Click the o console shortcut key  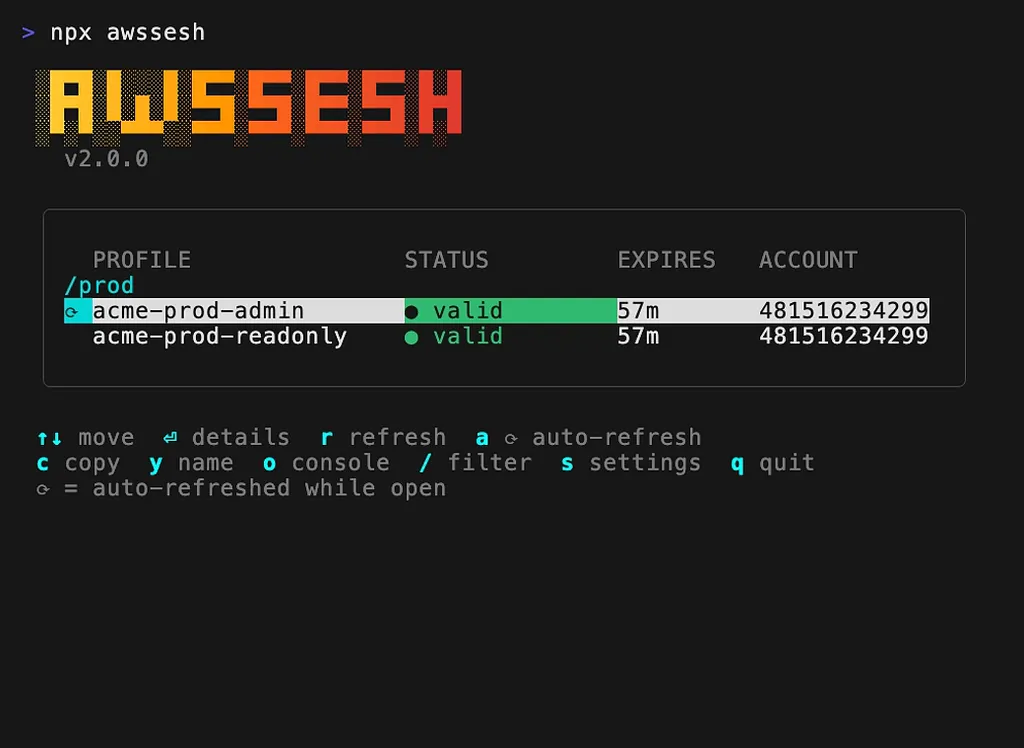269,463
